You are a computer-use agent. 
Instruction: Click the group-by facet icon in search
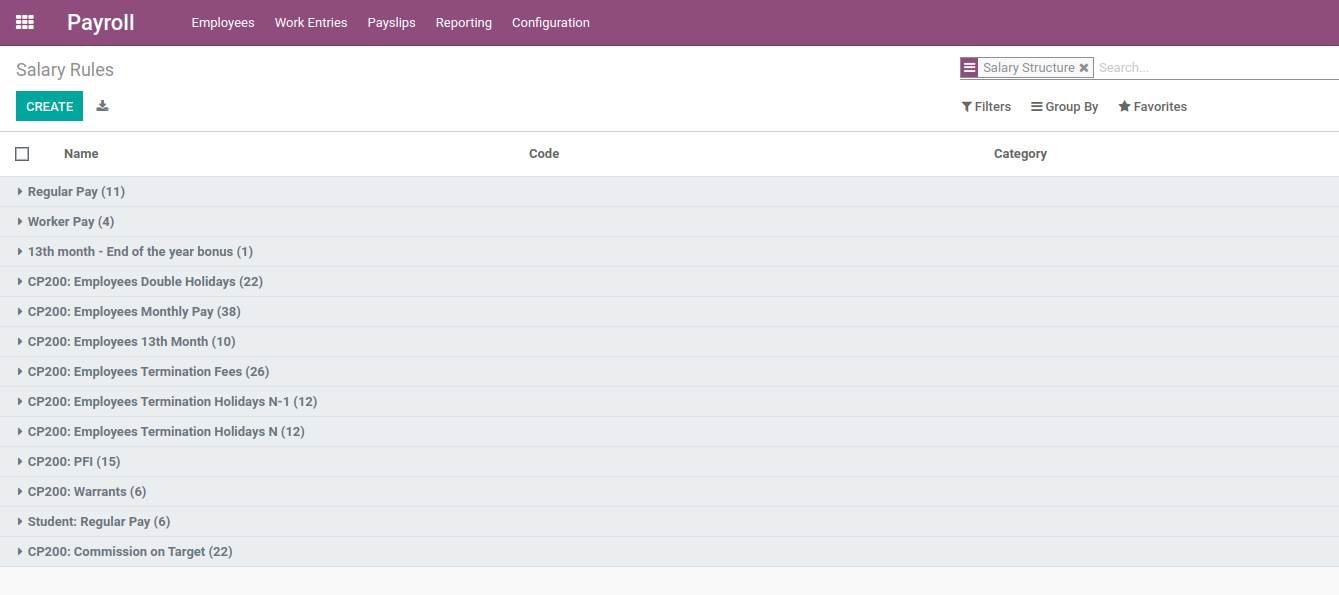point(969,68)
